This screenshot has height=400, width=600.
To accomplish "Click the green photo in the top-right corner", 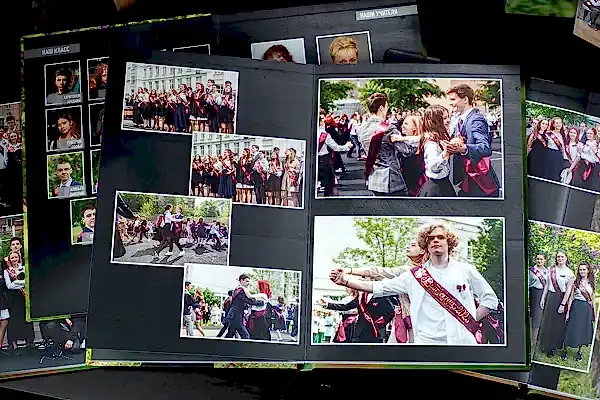I will coord(541,7).
